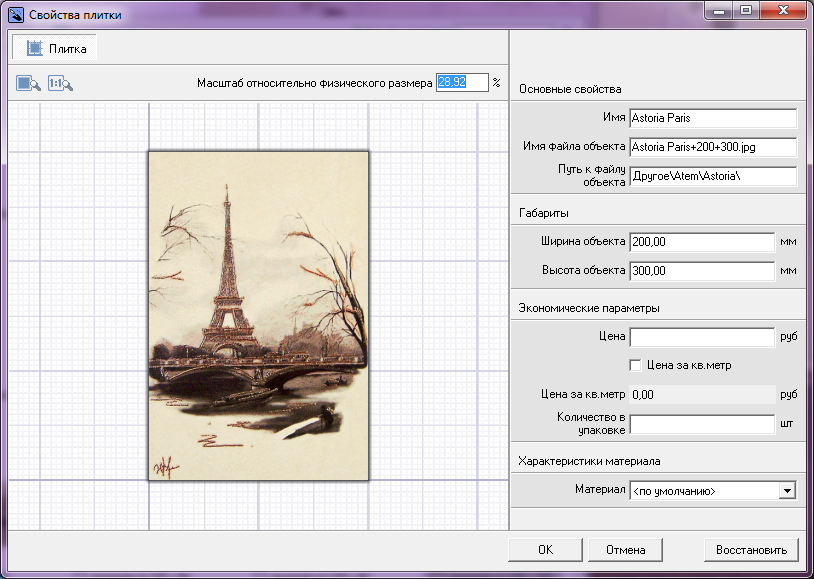Click the scale percentage input field

coord(461,82)
